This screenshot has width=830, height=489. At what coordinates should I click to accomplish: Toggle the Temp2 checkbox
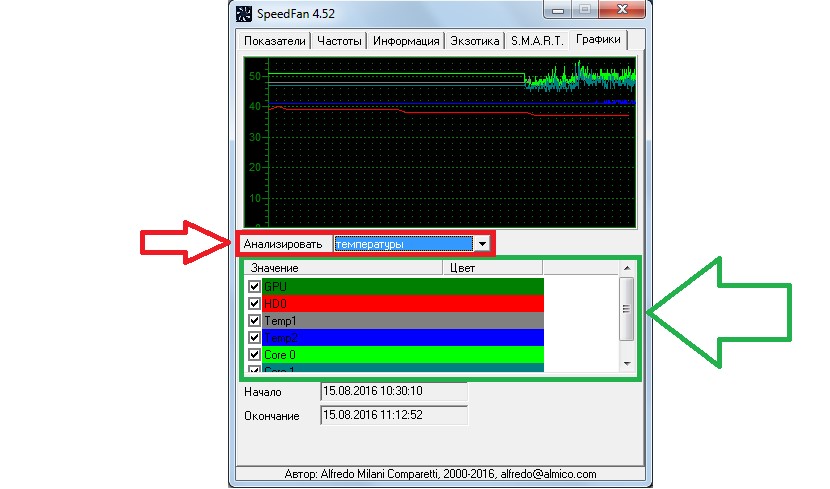tap(254, 337)
